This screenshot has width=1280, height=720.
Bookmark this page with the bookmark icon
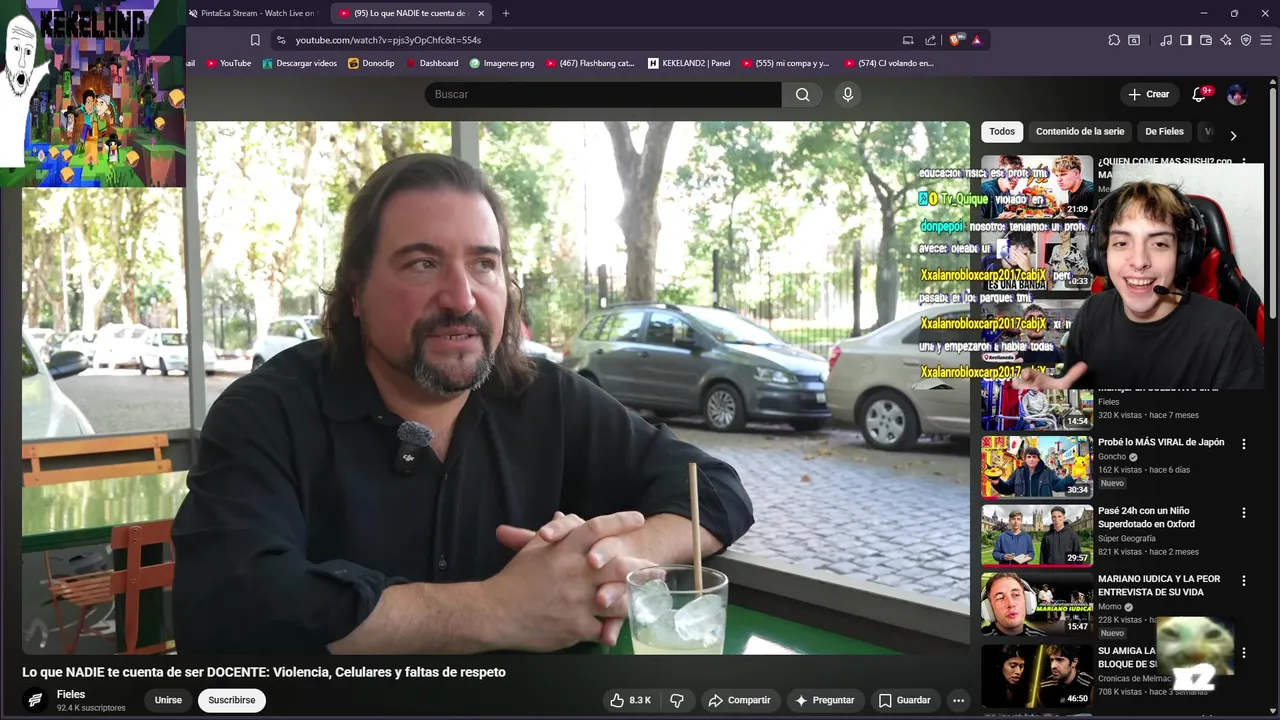pyautogui.click(x=255, y=40)
